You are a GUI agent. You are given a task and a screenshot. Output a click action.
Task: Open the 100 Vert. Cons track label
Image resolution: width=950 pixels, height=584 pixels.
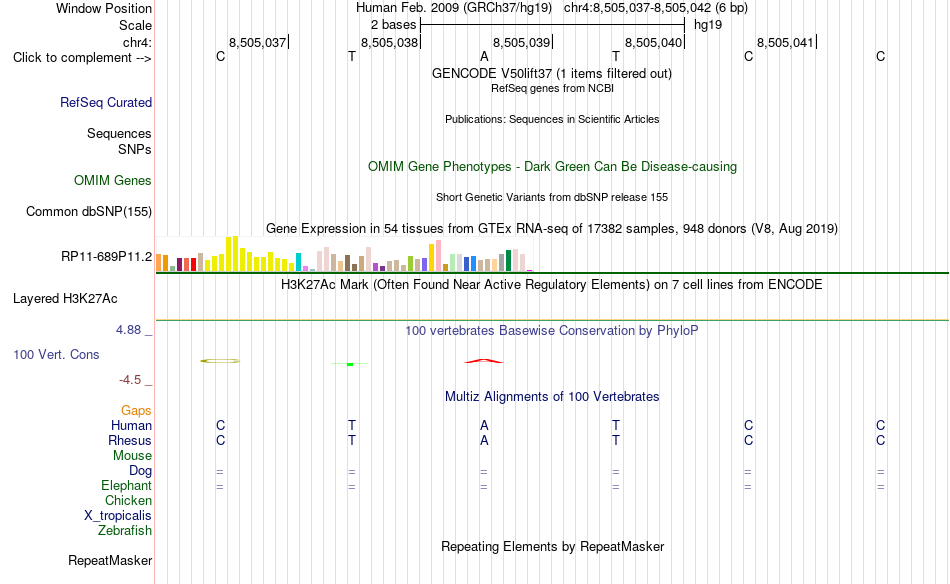tap(56, 354)
